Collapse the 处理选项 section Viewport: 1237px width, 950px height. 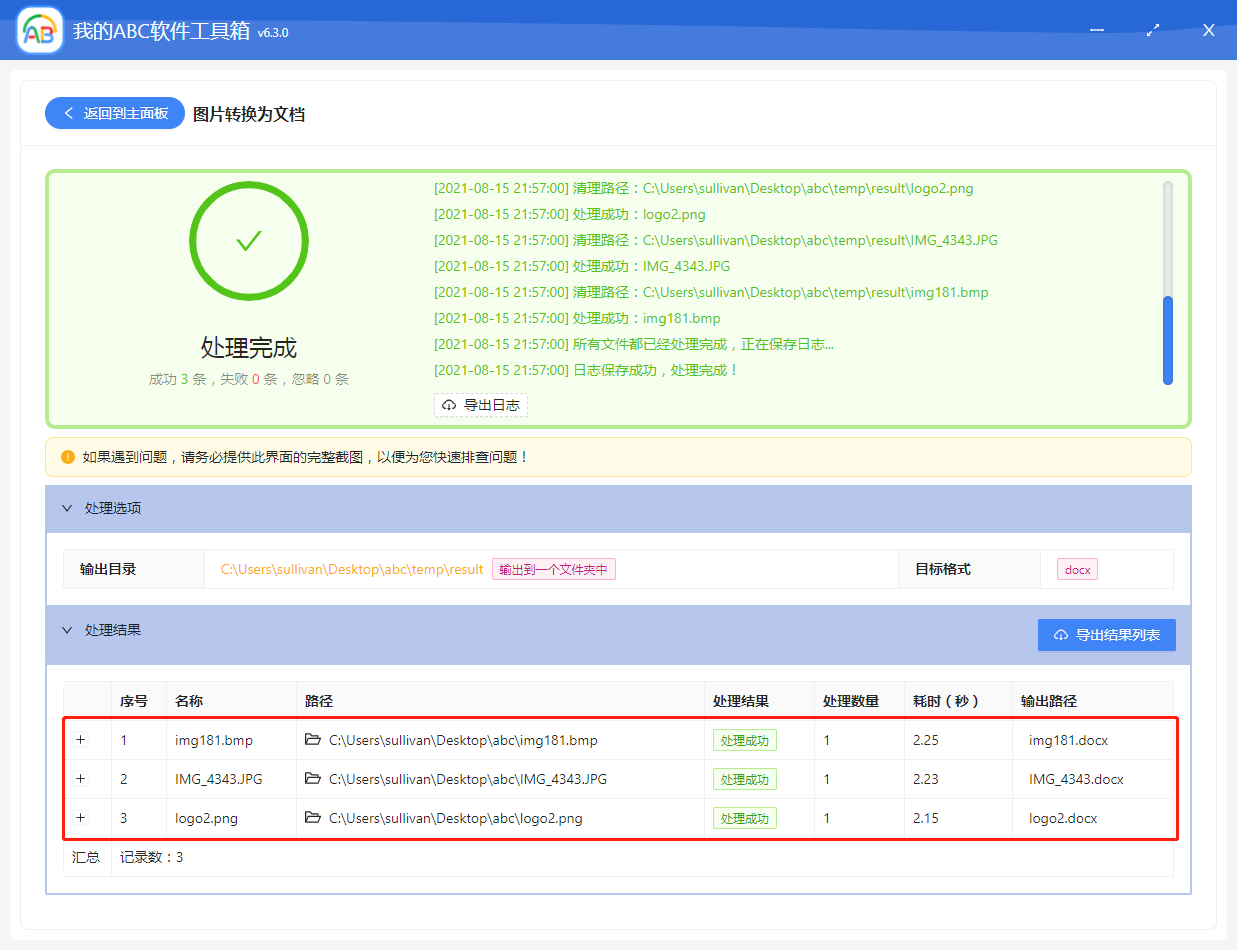[x=68, y=508]
